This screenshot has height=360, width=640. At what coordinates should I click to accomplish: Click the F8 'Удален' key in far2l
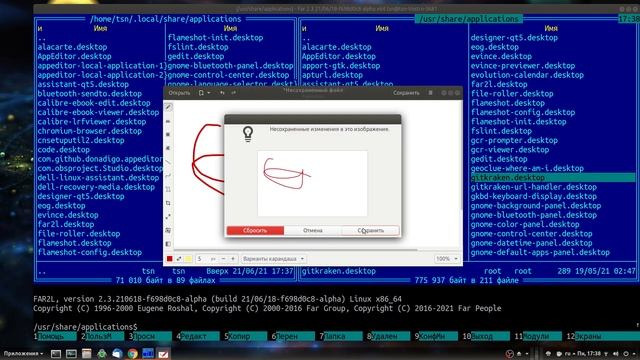coord(390,336)
